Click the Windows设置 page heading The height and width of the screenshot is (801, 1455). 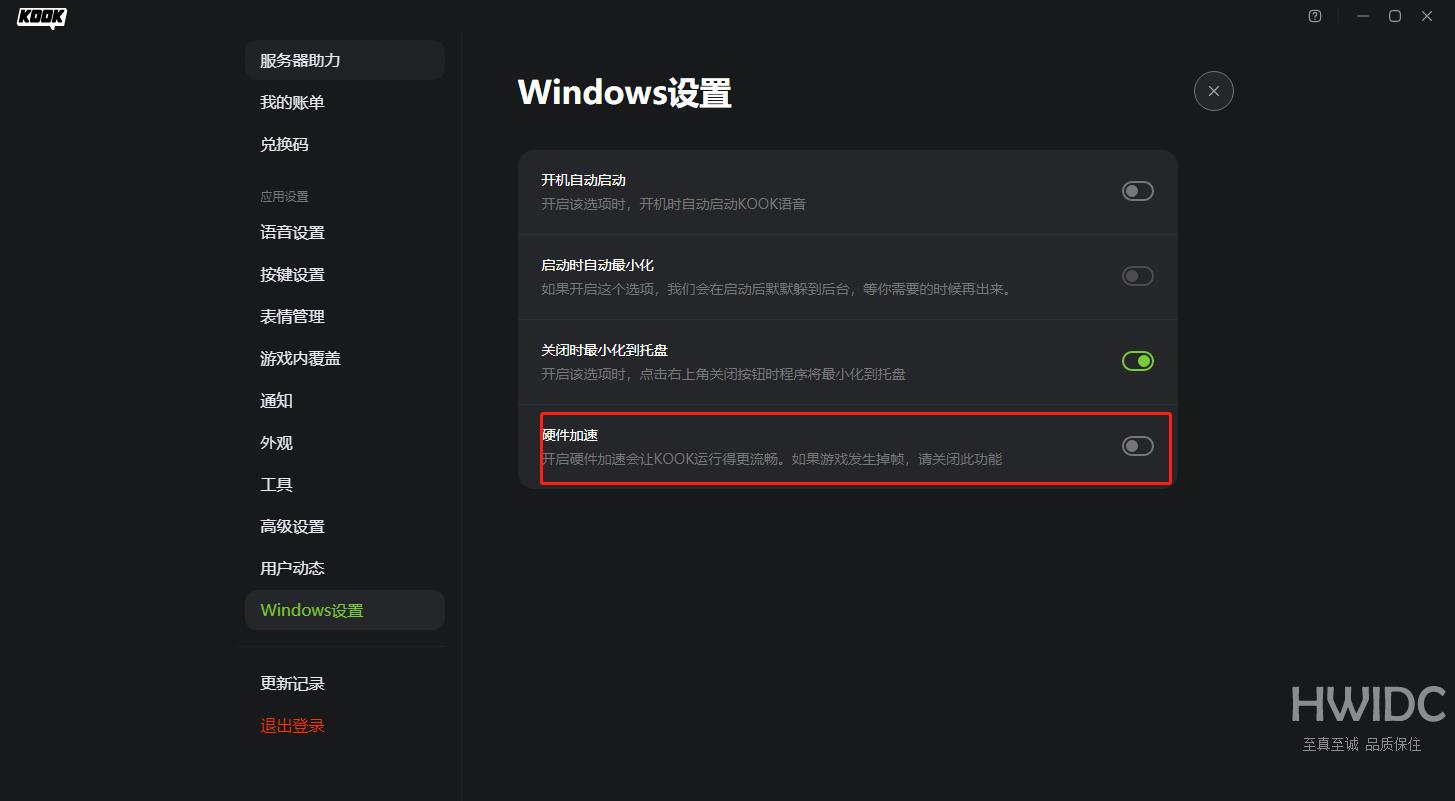tap(625, 93)
